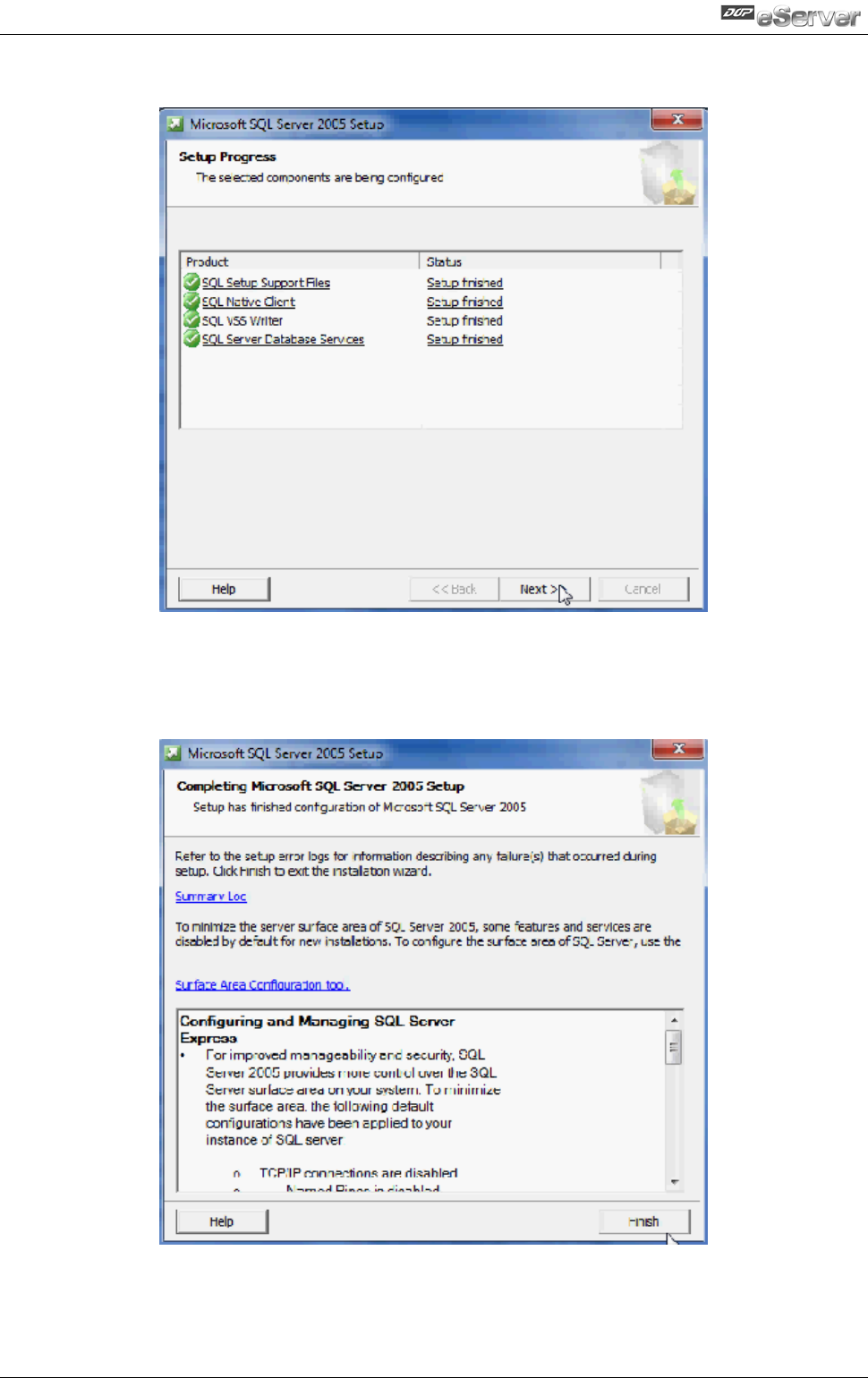Click the 'TCP/IP connections are disabled' line

[358, 1172]
